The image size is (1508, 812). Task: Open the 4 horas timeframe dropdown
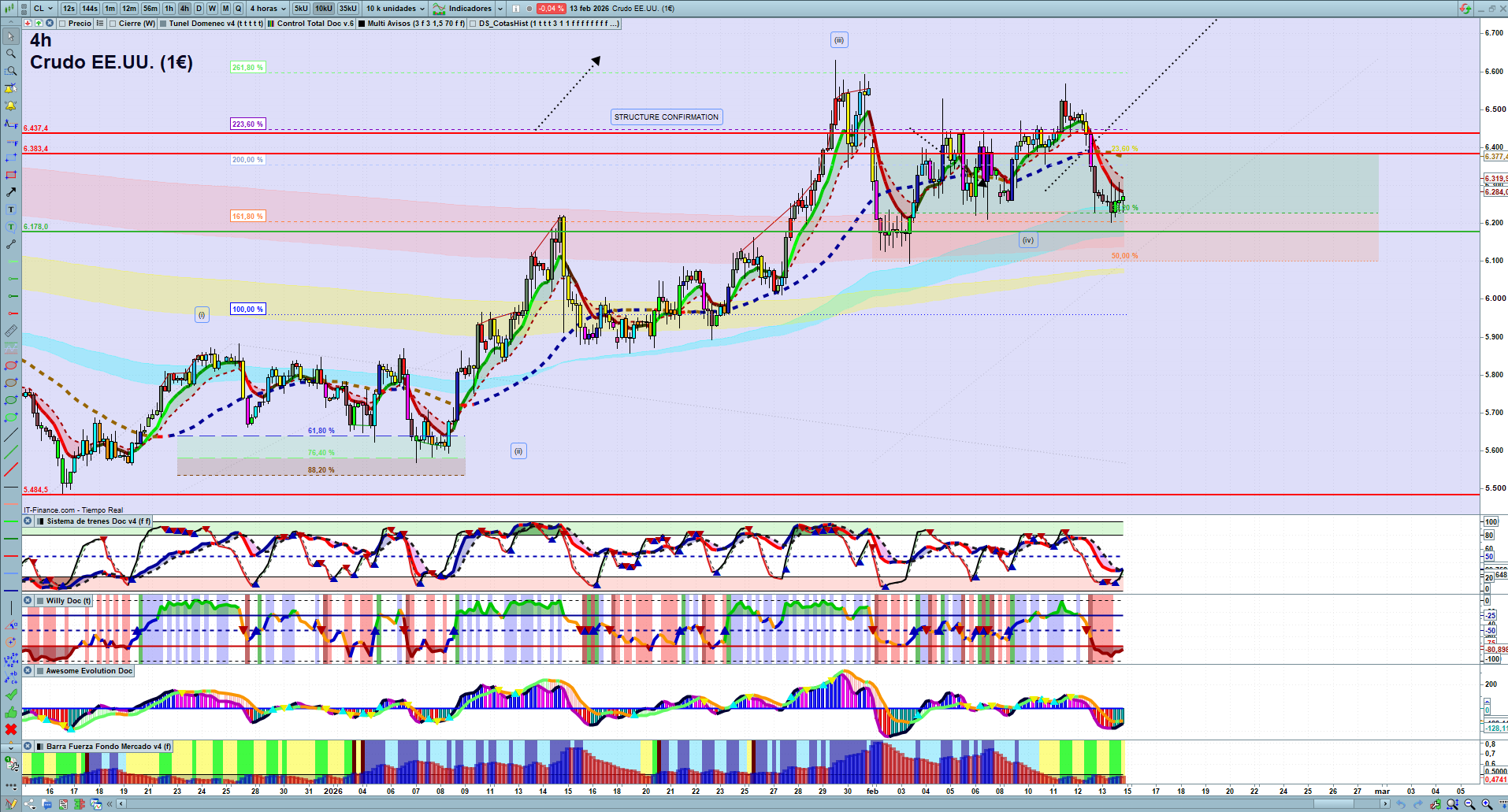click(x=268, y=9)
